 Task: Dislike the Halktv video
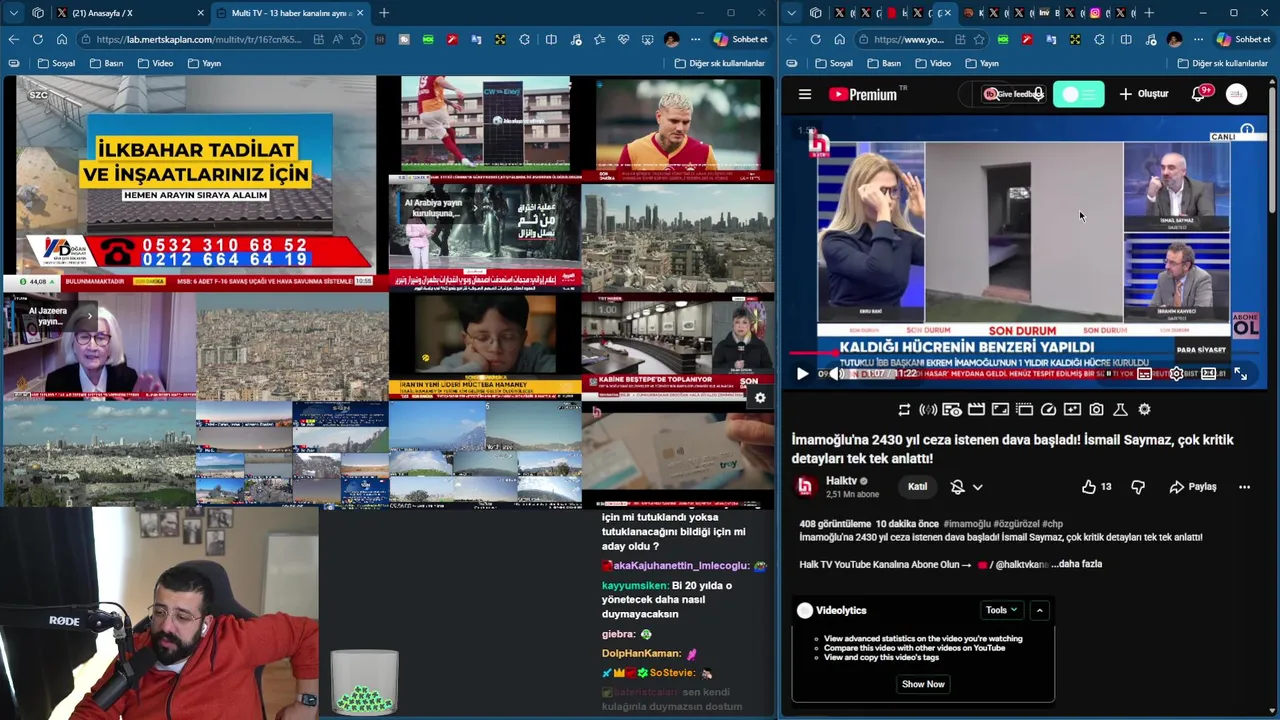[x=1138, y=487]
